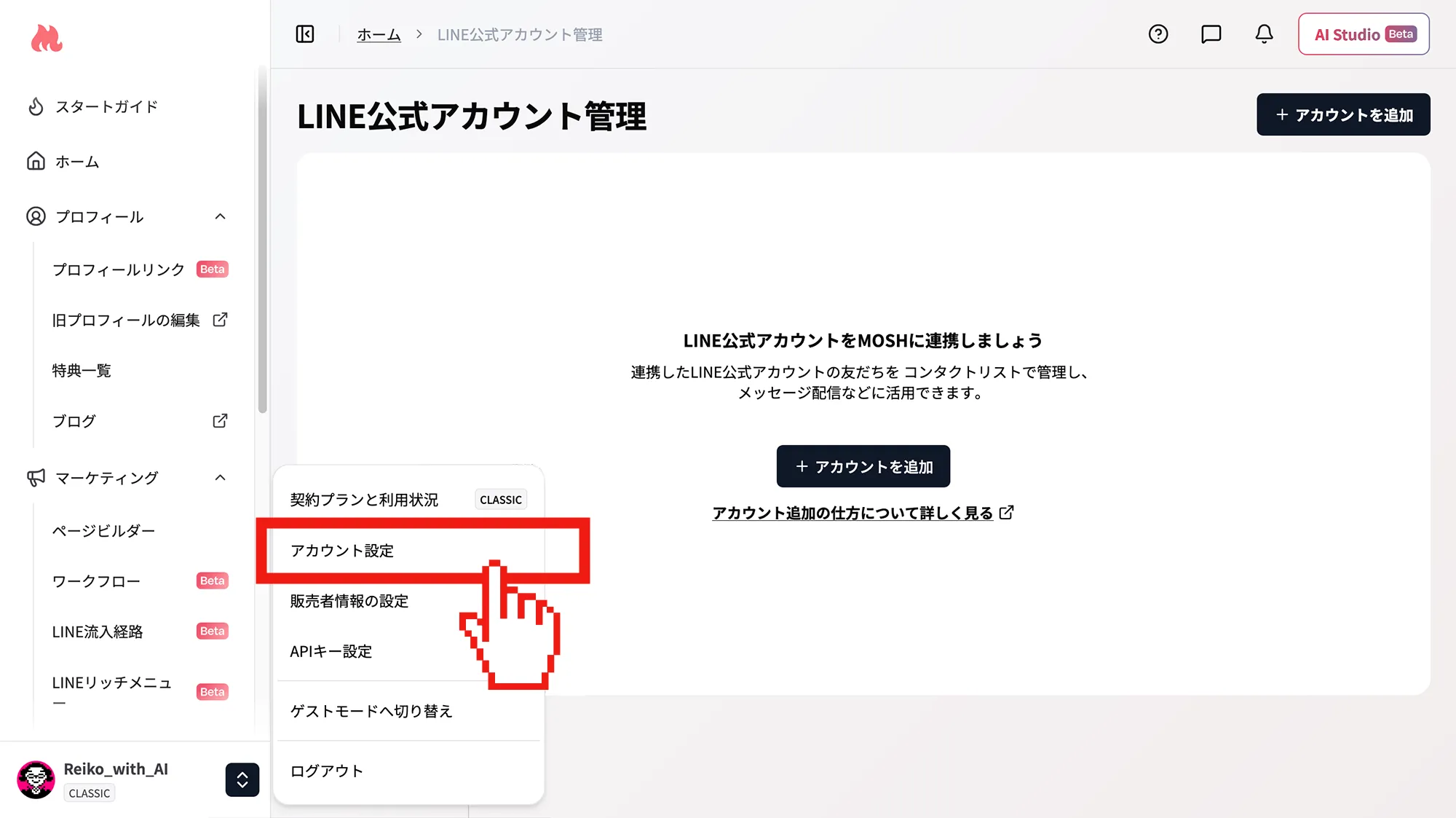The height and width of the screenshot is (818, 1456).
Task: Click ログアウト in the menu
Action: [x=408, y=771]
